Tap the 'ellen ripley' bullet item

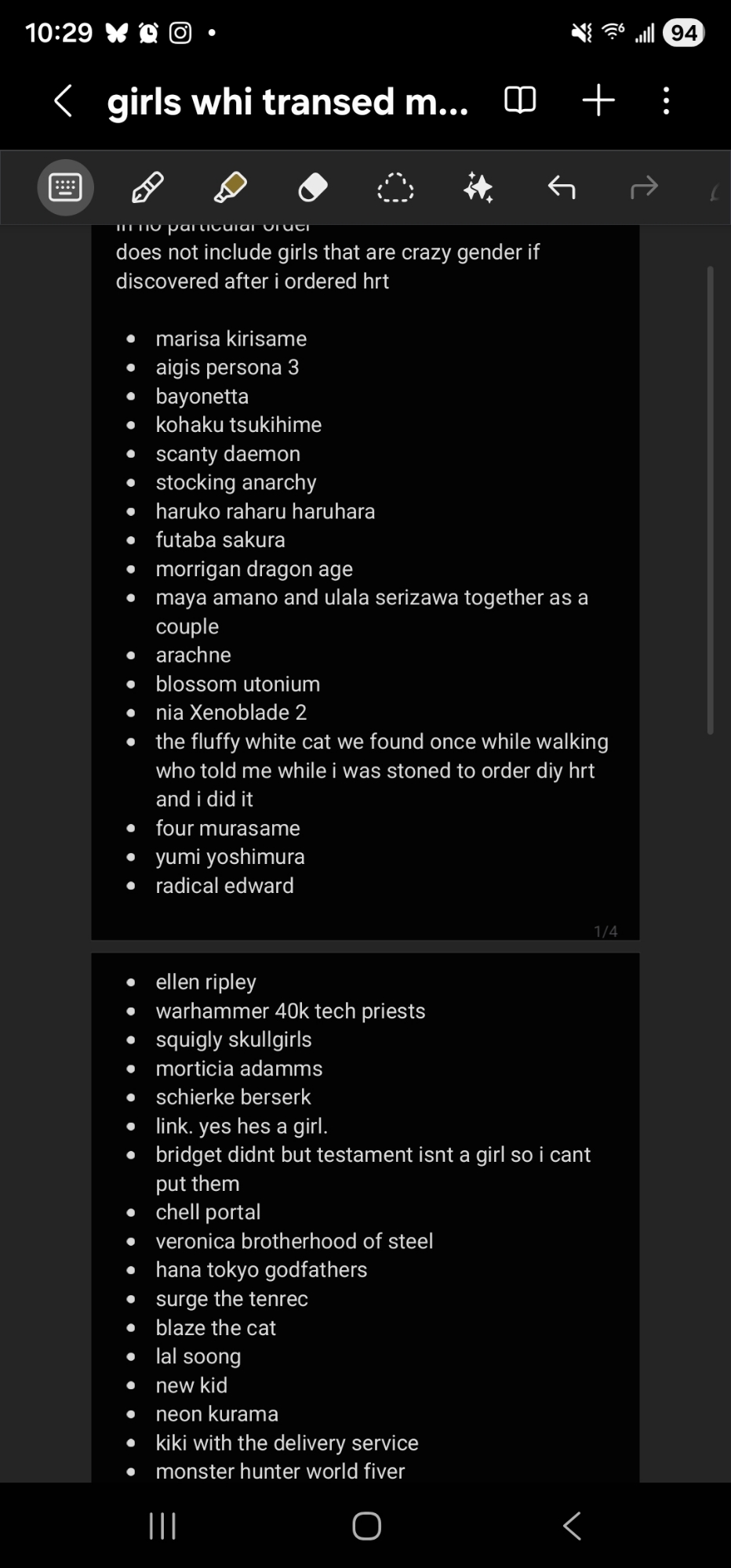(205, 982)
